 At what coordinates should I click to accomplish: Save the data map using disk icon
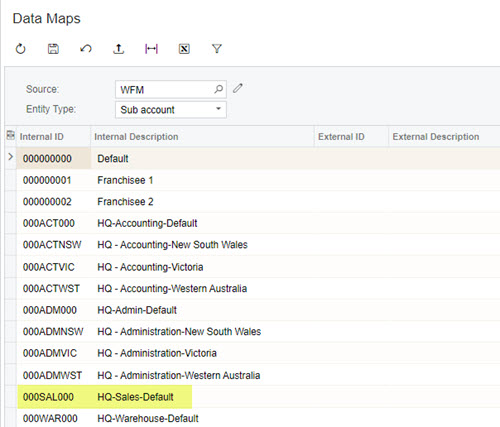tap(53, 49)
